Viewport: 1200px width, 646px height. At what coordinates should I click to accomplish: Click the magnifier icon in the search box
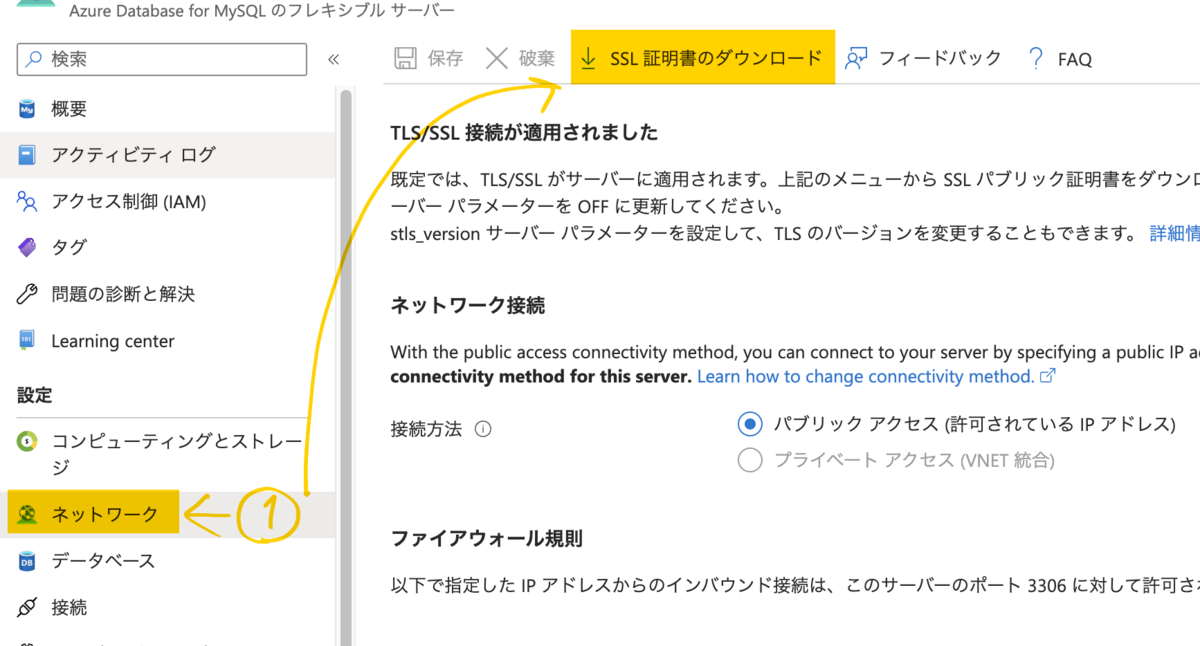pyautogui.click(x=35, y=59)
